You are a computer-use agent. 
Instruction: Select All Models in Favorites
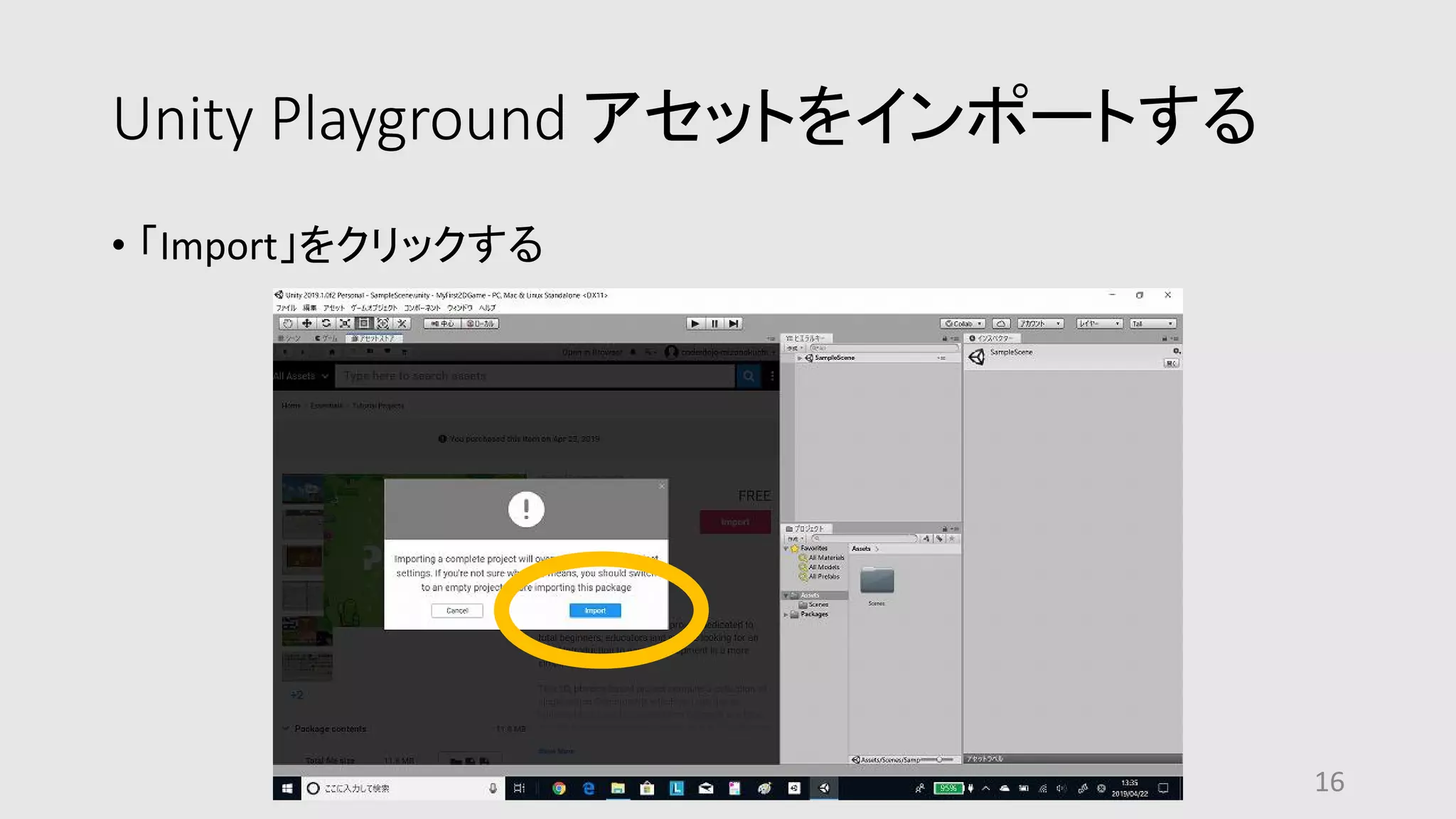pyautogui.click(x=819, y=567)
